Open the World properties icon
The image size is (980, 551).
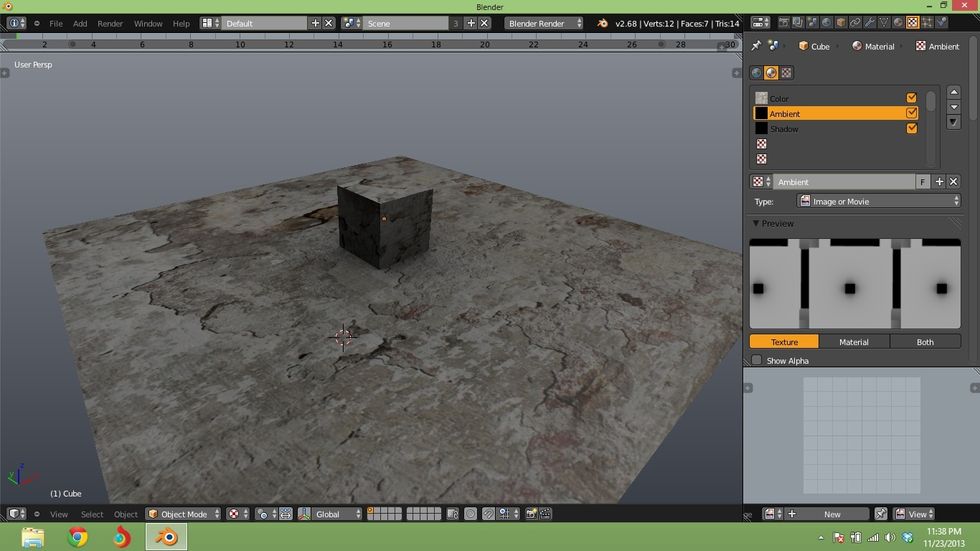coord(827,22)
